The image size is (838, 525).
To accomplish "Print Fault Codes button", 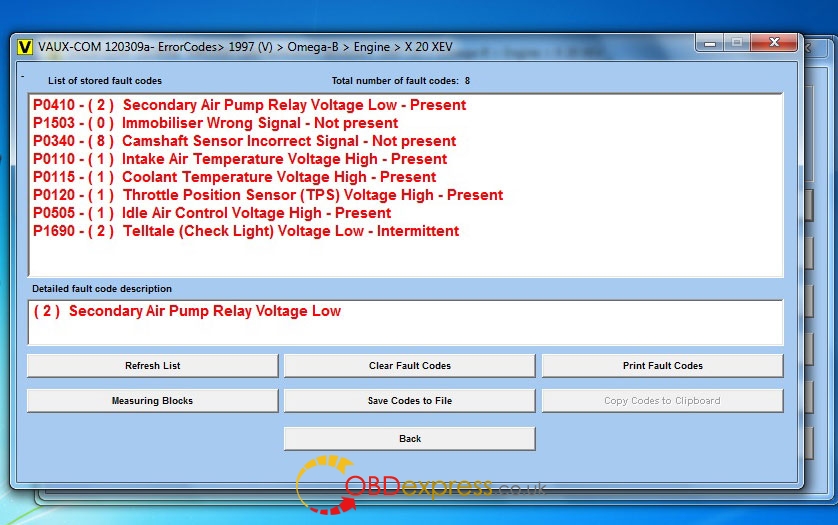I will tap(663, 366).
